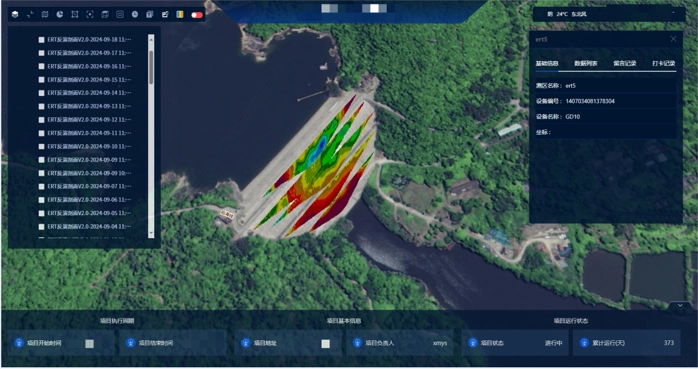Click scrollbar down arrow in ERT list
The height and width of the screenshot is (369, 698).
(151, 233)
